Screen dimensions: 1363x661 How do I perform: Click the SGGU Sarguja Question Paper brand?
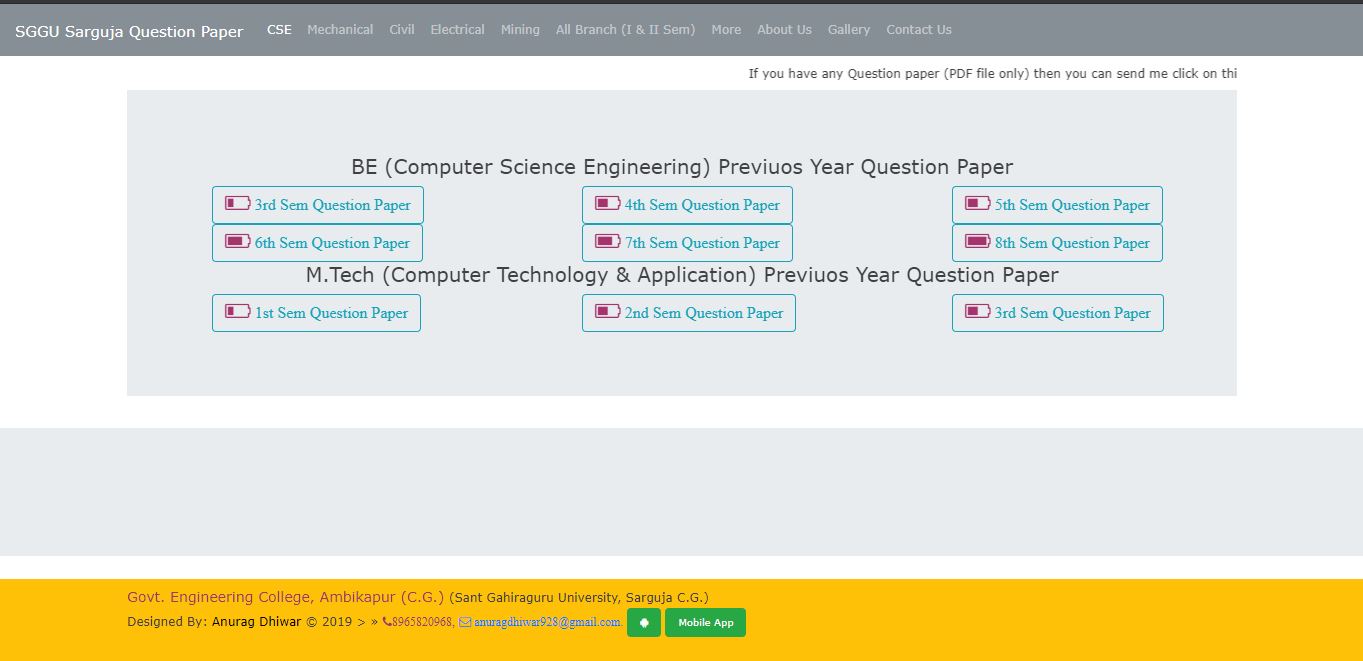tap(129, 31)
